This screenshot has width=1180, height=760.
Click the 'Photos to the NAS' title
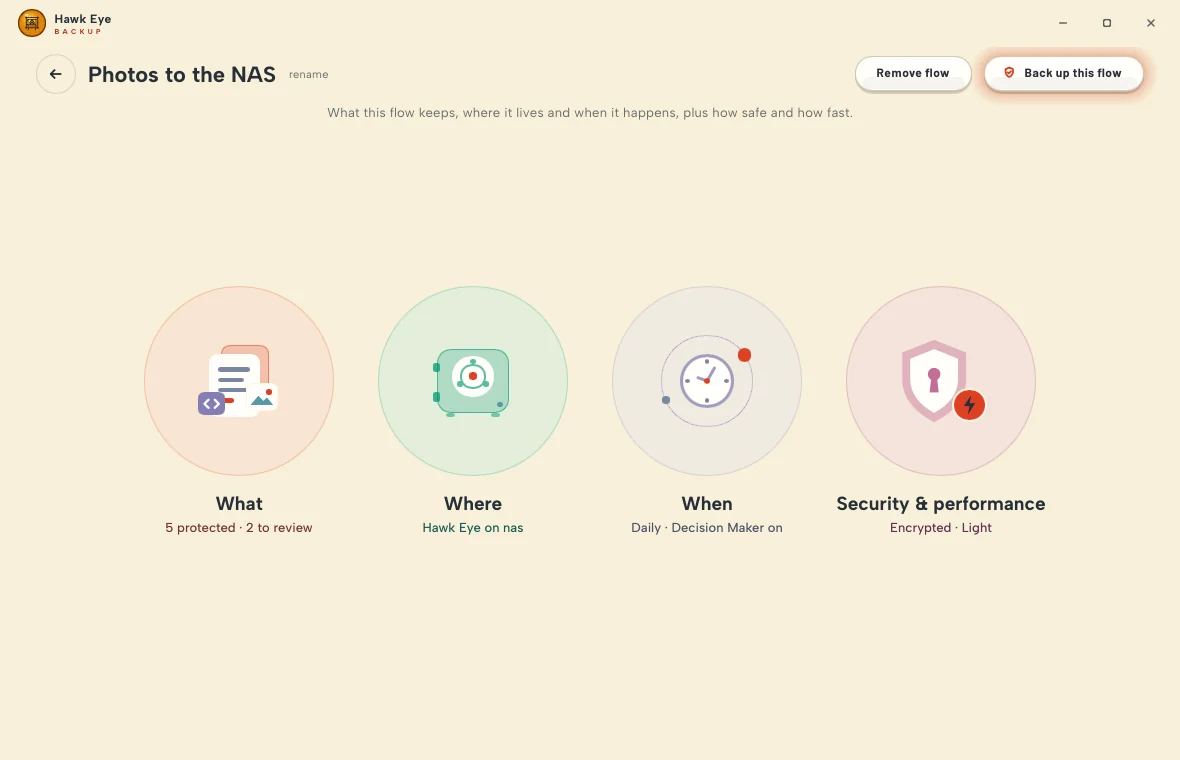181,74
